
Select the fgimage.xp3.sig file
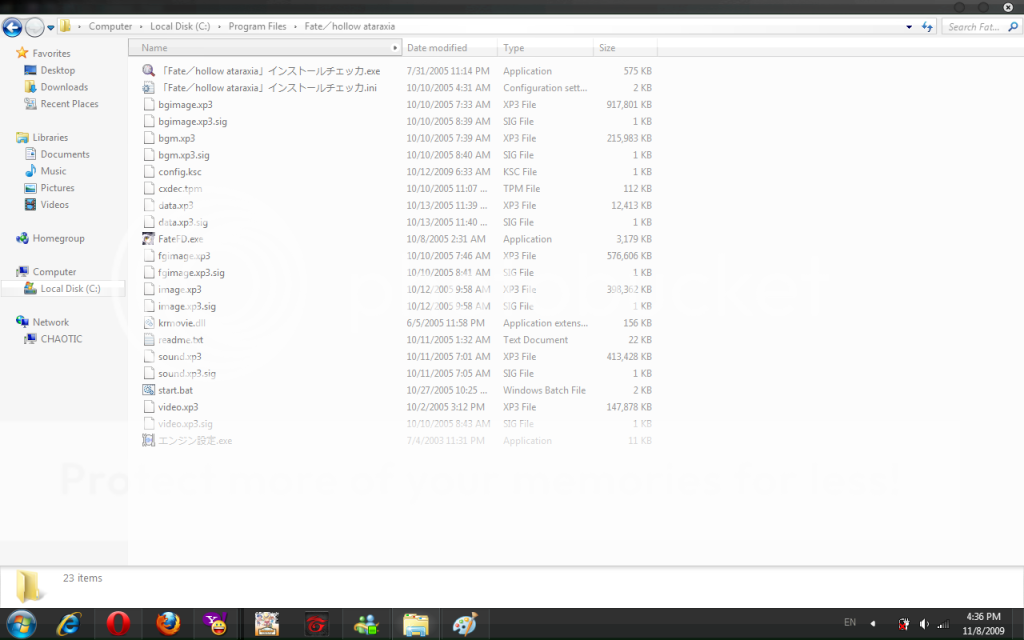pos(191,273)
